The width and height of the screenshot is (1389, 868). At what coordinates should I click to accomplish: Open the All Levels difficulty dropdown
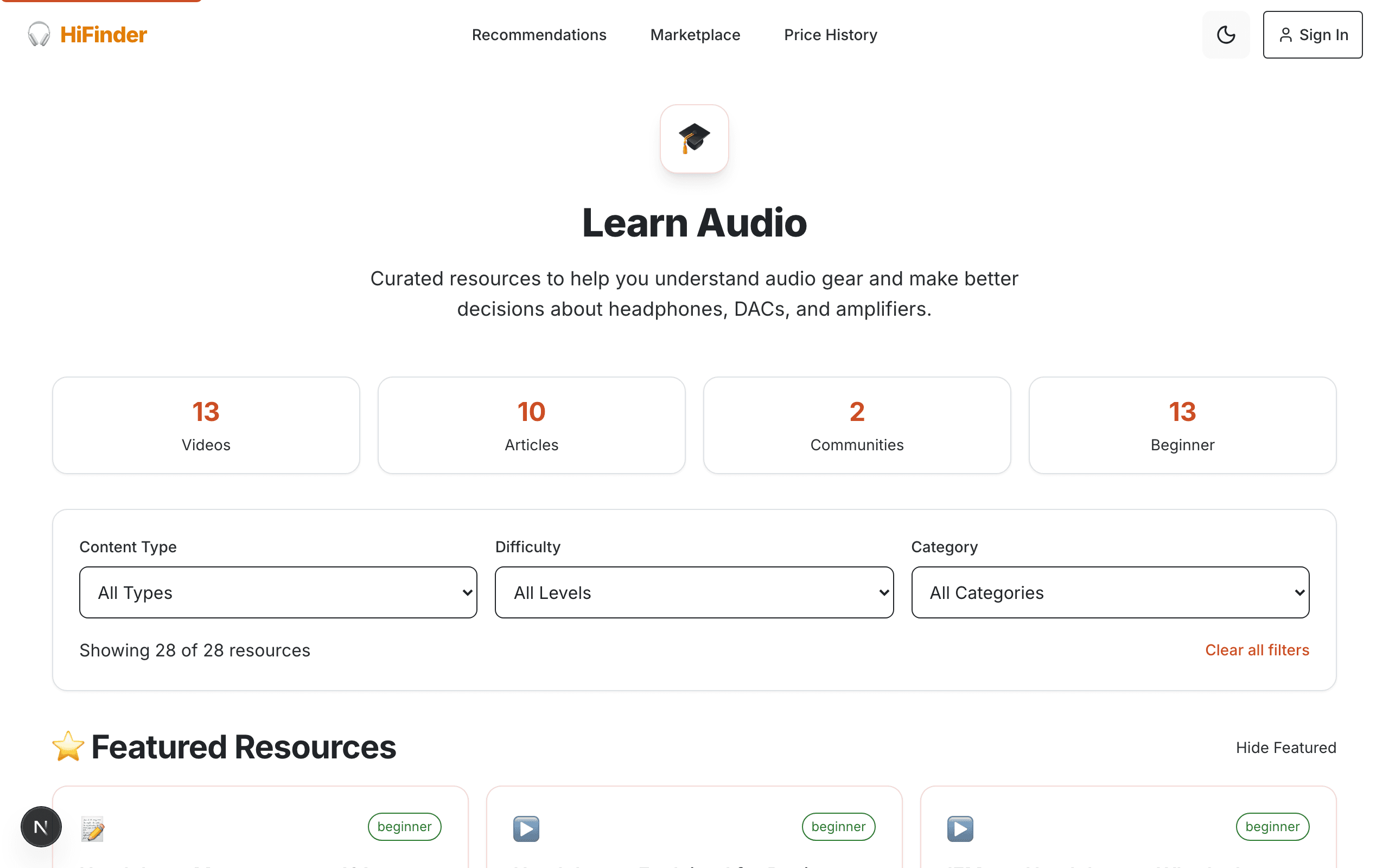[x=693, y=592]
